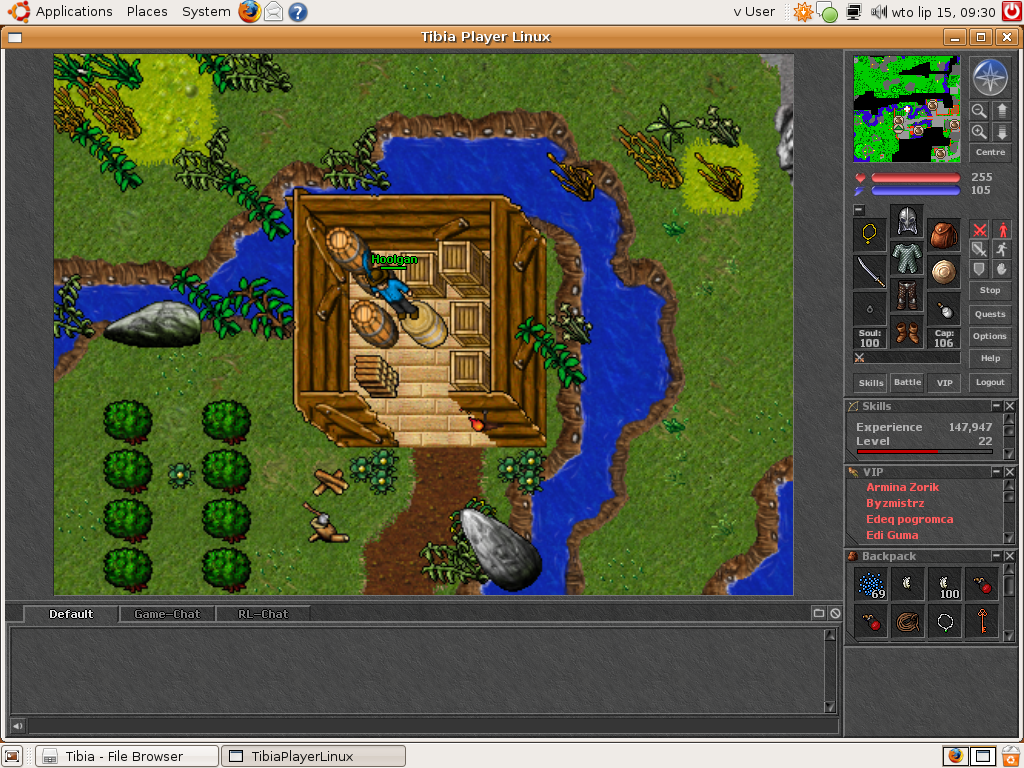Image resolution: width=1024 pixels, height=768 pixels.
Task: Click the Backpack panel scrollbar thumb
Action: click(1009, 585)
